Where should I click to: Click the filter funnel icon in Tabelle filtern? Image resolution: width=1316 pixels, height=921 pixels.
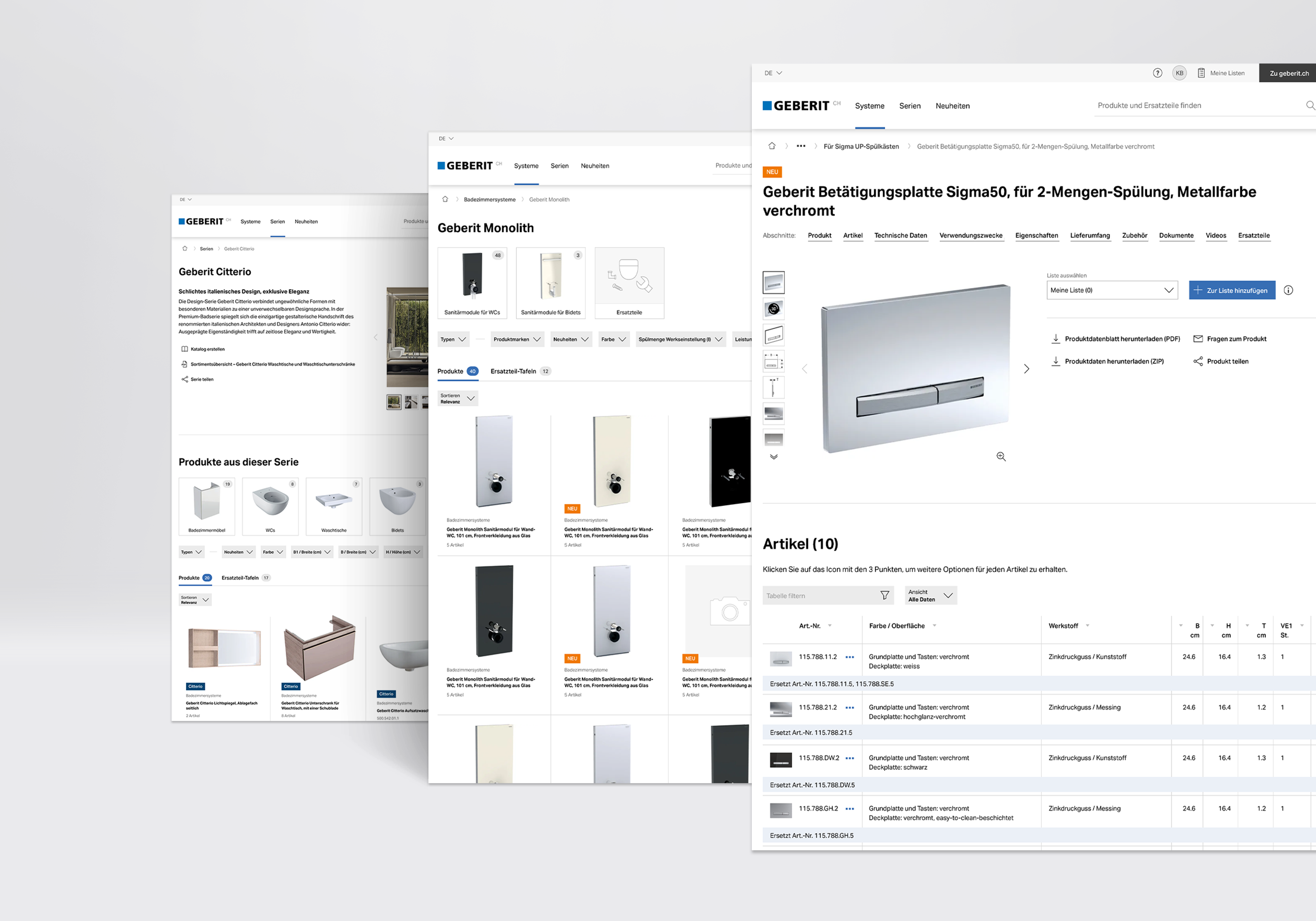(884, 595)
